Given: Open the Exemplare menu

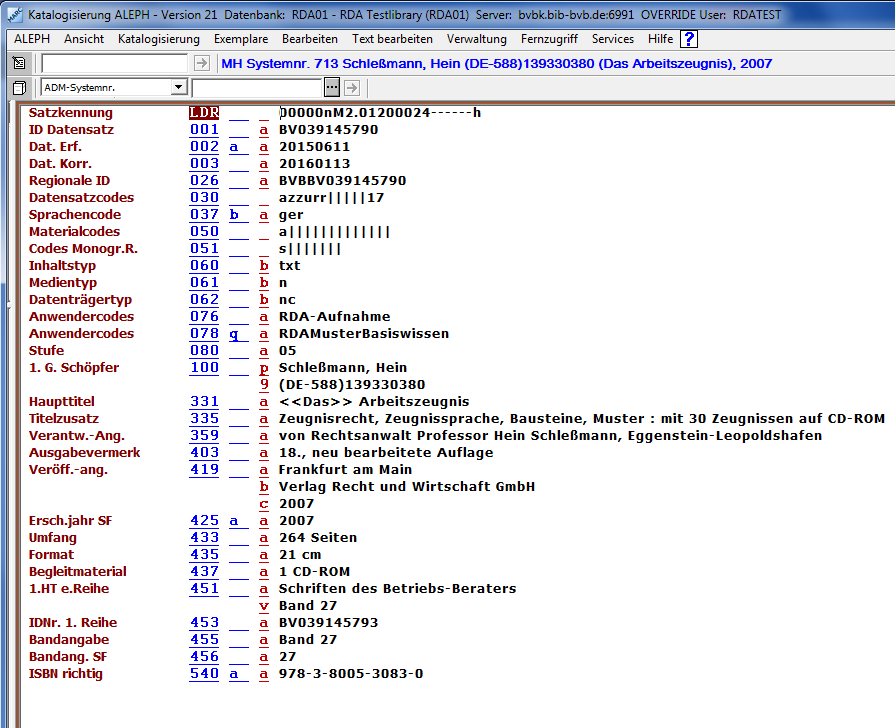Looking at the screenshot, I should 240,39.
